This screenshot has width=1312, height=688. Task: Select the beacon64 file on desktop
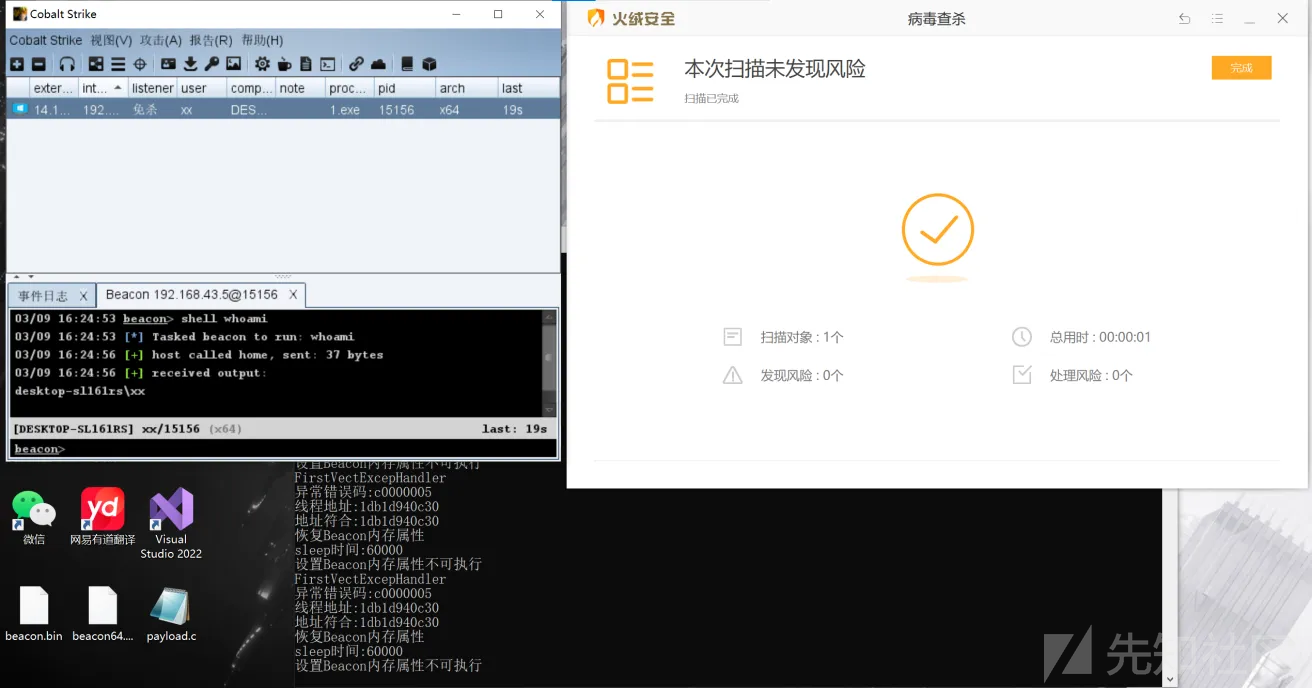tap(102, 614)
